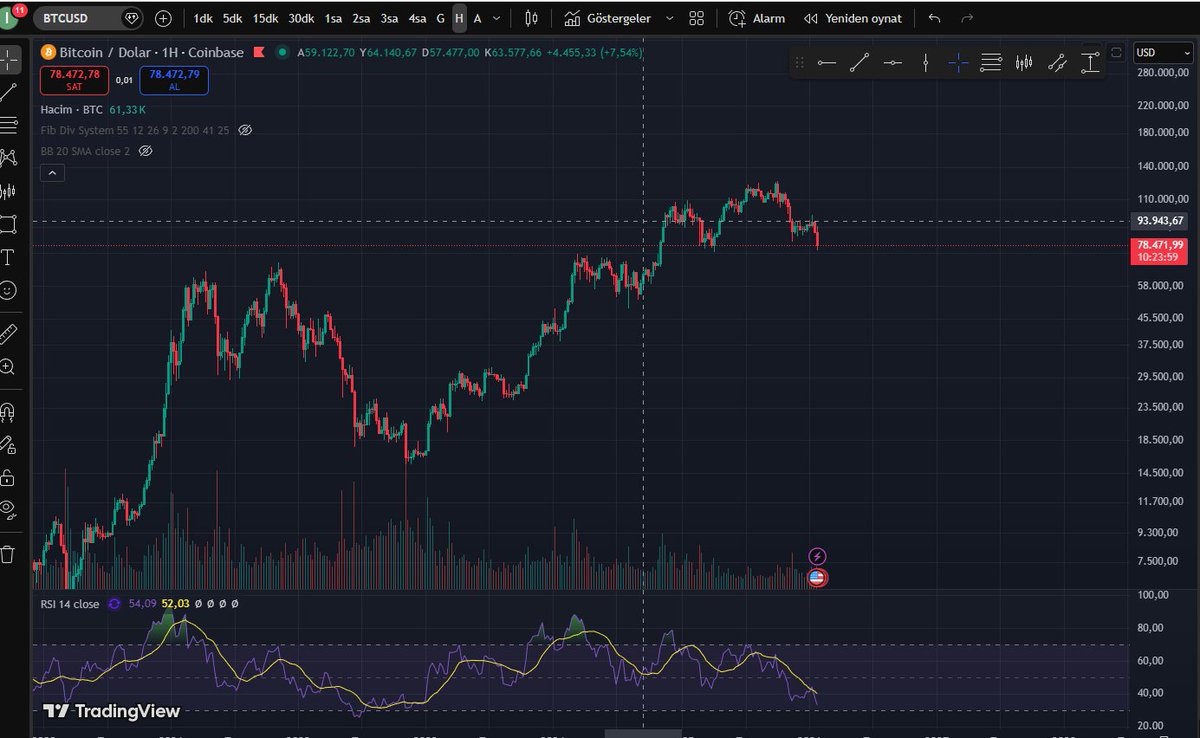Remove drawings with the trash icon
Screen dimensions: 1200x738
pyautogui.click(x=8, y=553)
